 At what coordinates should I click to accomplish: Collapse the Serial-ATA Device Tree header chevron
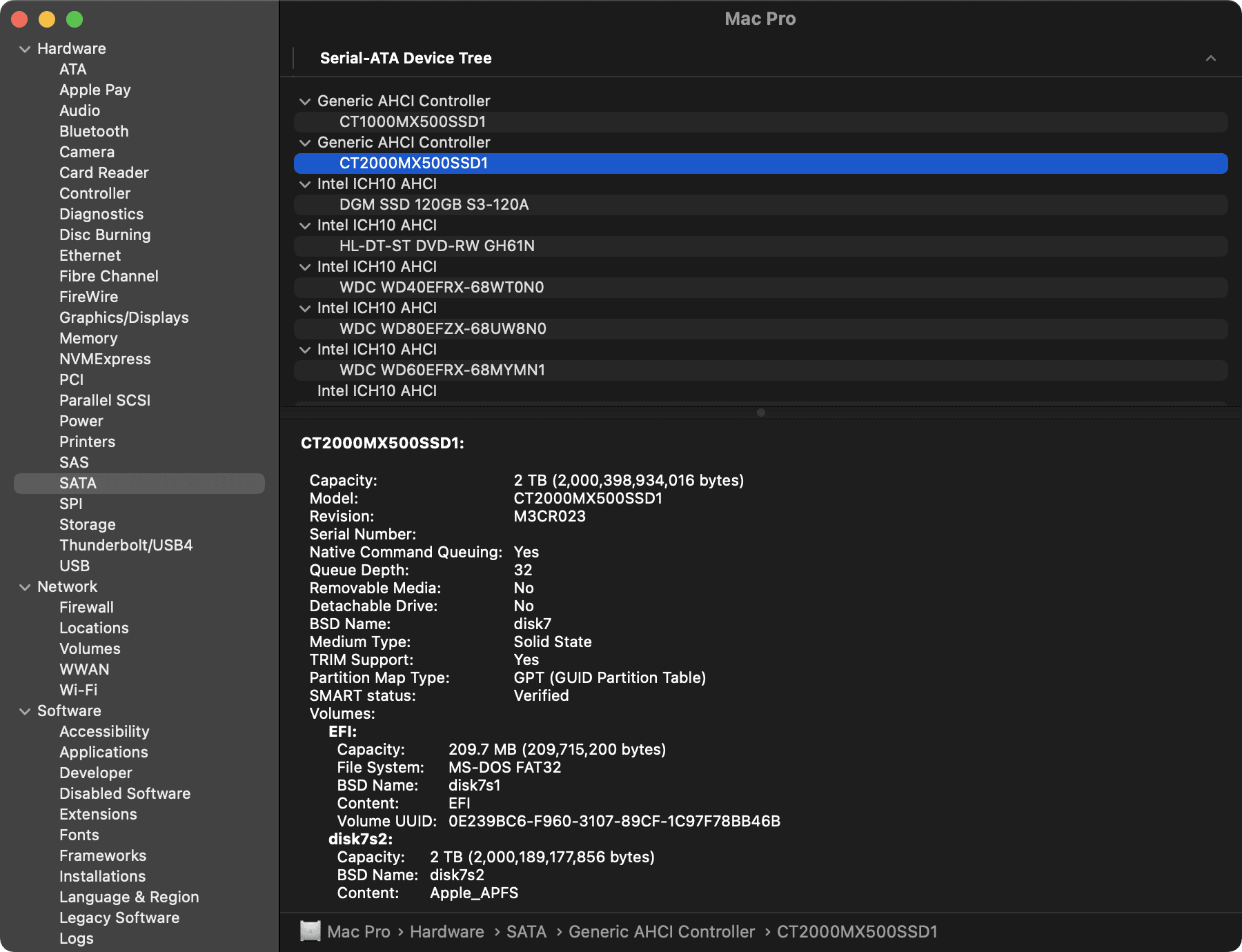click(x=1210, y=59)
